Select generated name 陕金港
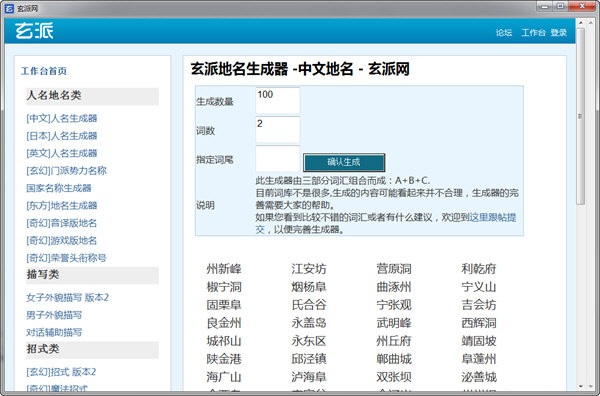Viewport: 600px width, 396px height. point(224,359)
